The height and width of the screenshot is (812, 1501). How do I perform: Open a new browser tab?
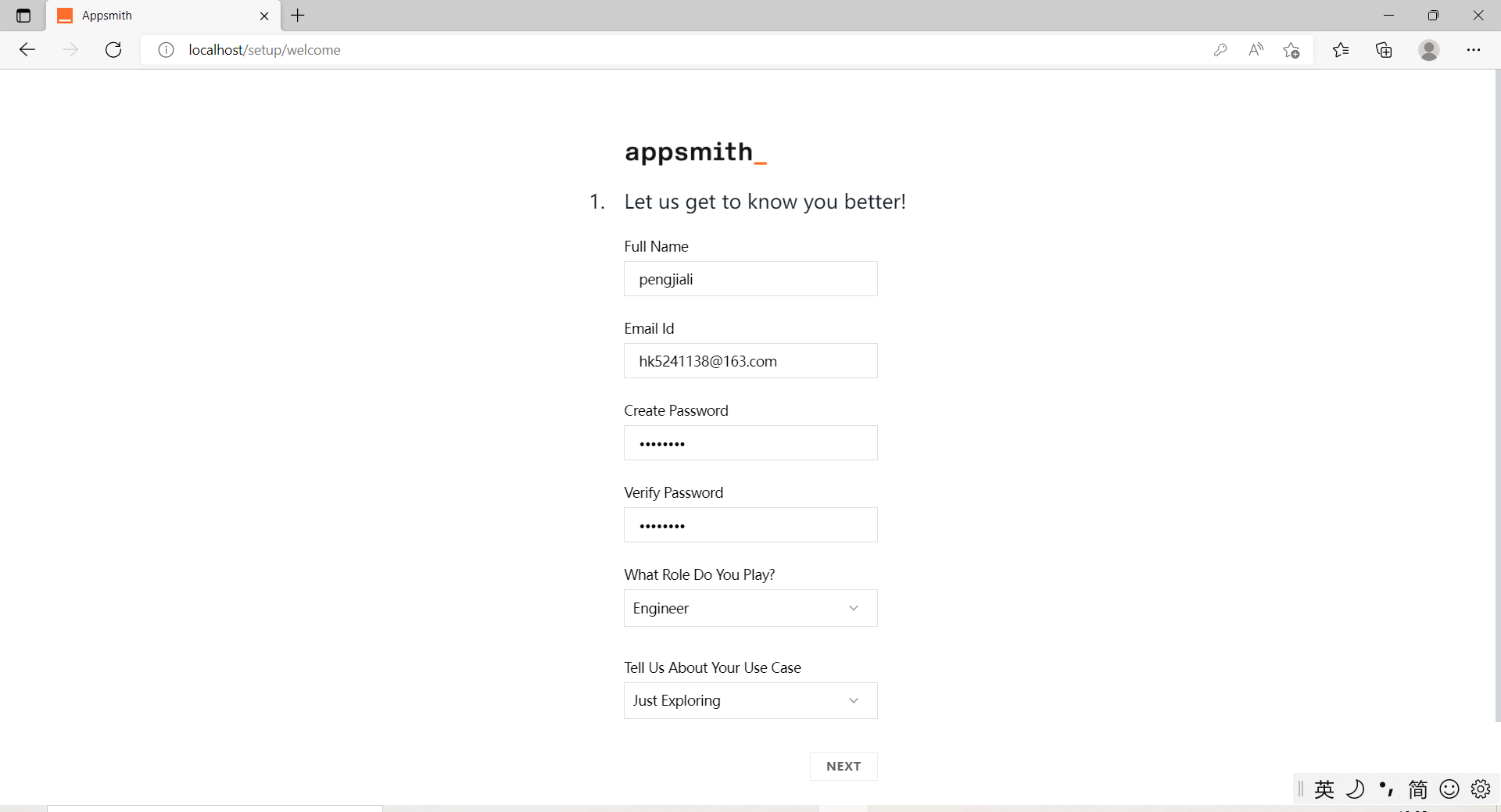[x=298, y=16]
